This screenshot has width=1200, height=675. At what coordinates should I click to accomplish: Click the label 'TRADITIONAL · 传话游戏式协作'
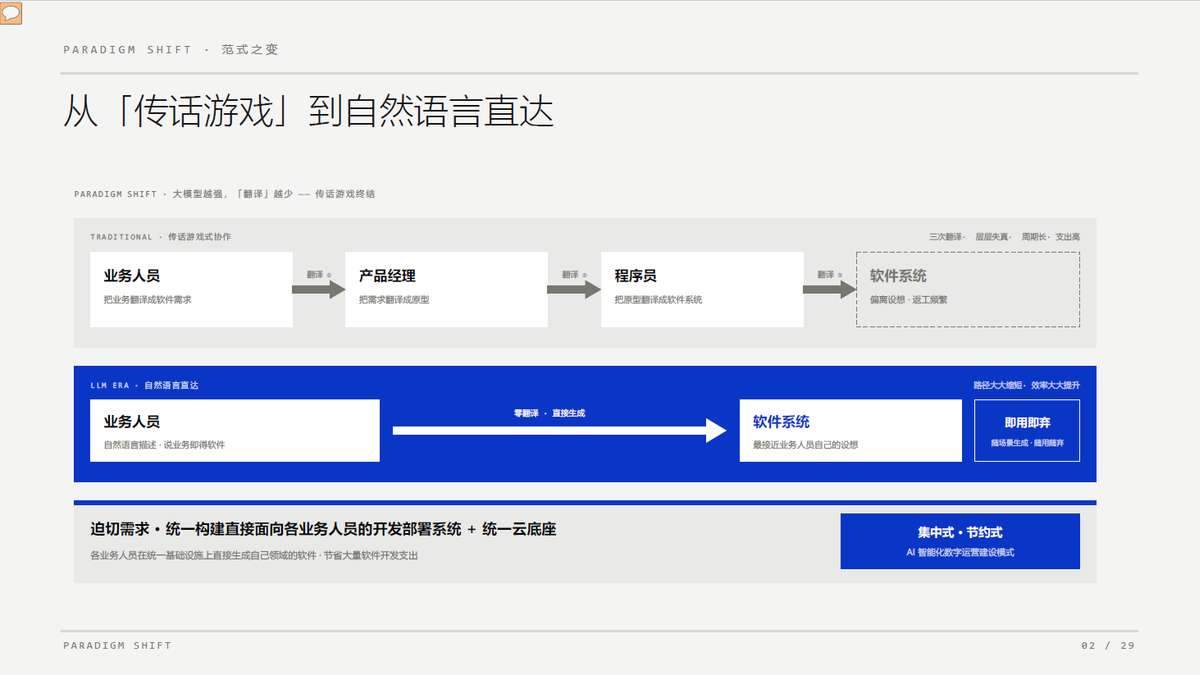pos(160,237)
